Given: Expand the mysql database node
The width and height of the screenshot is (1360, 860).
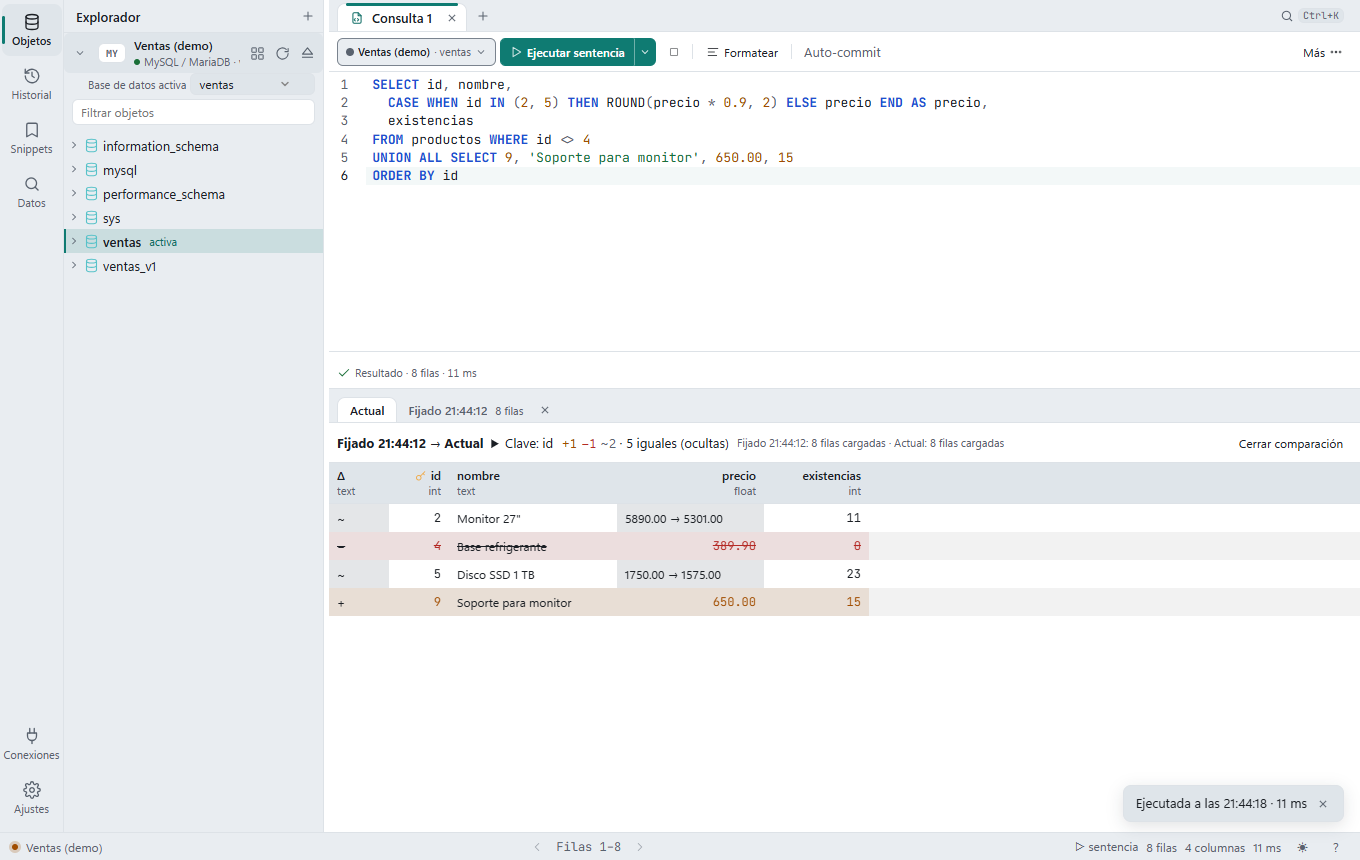Looking at the screenshot, I should [74, 170].
